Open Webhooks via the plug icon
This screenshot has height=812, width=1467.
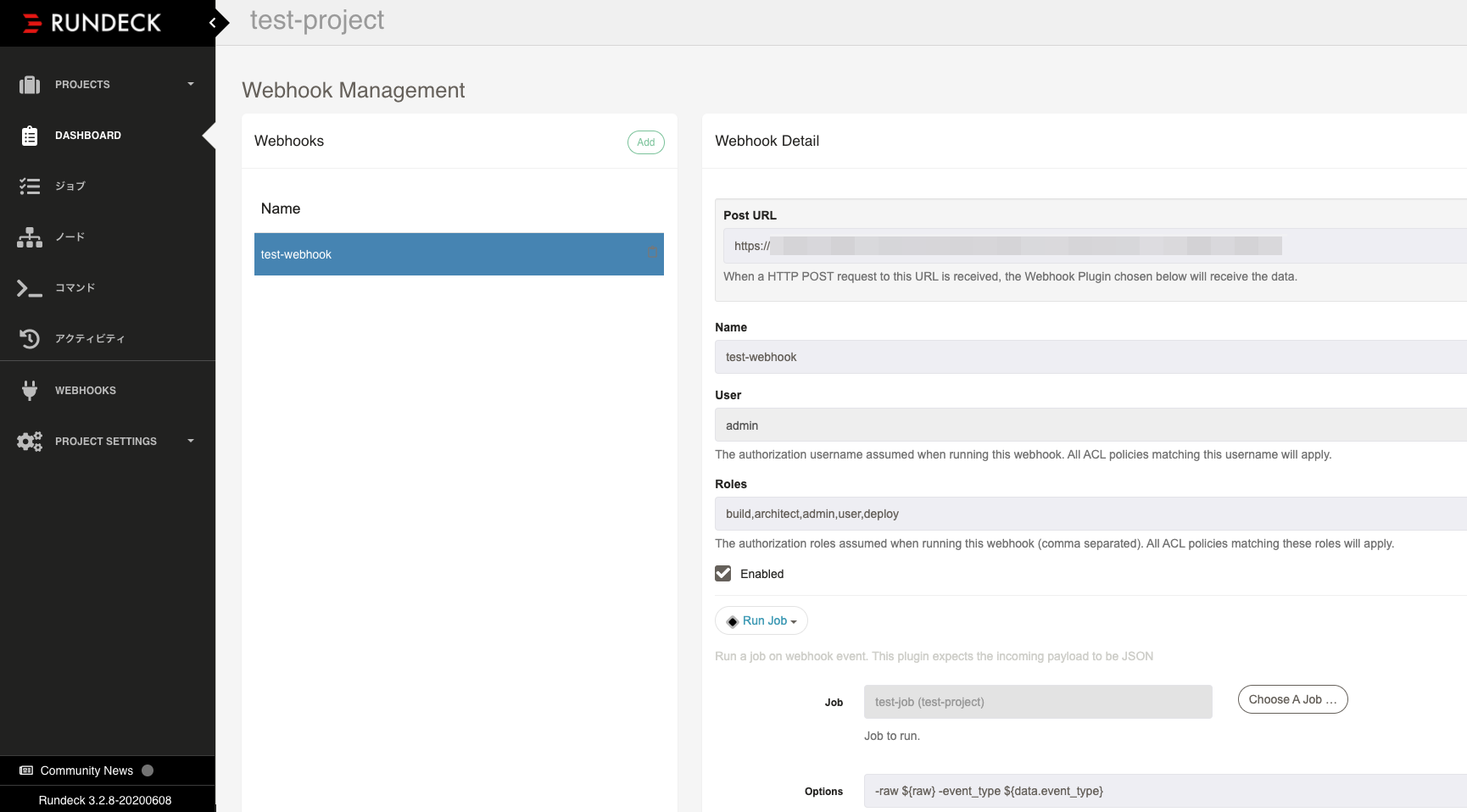pos(30,391)
